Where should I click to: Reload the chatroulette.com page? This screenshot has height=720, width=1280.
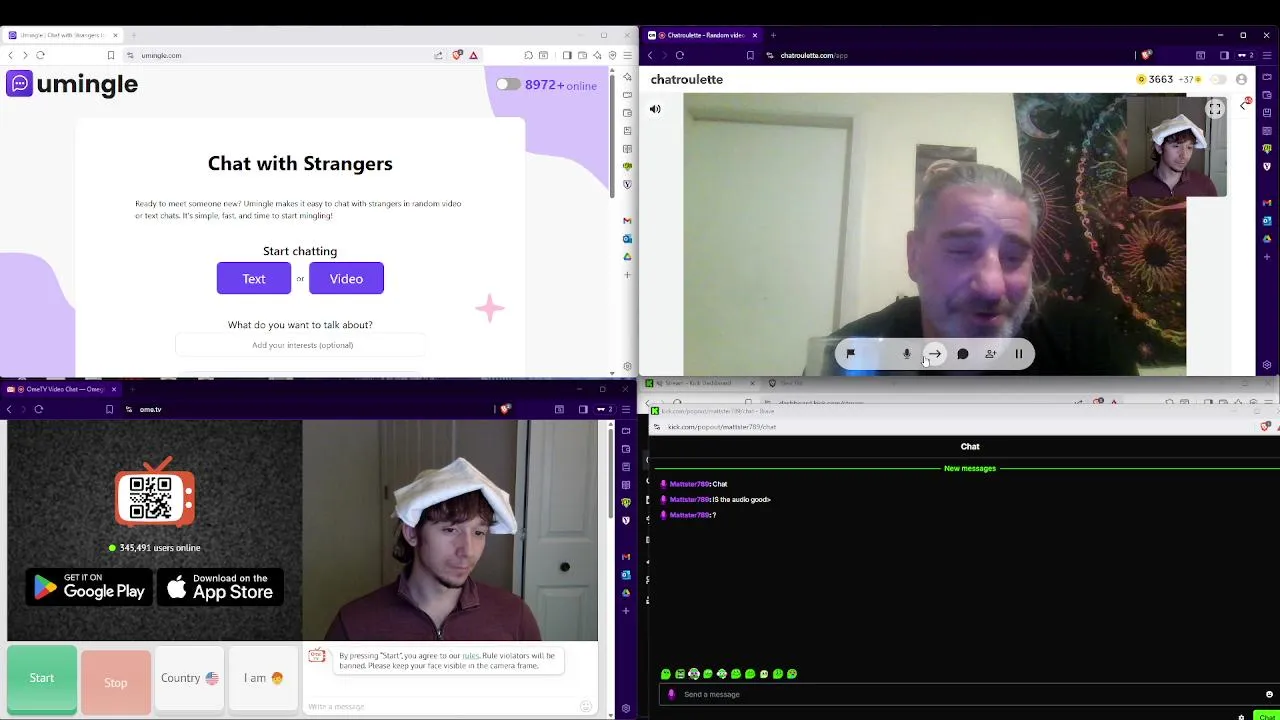tap(680, 55)
